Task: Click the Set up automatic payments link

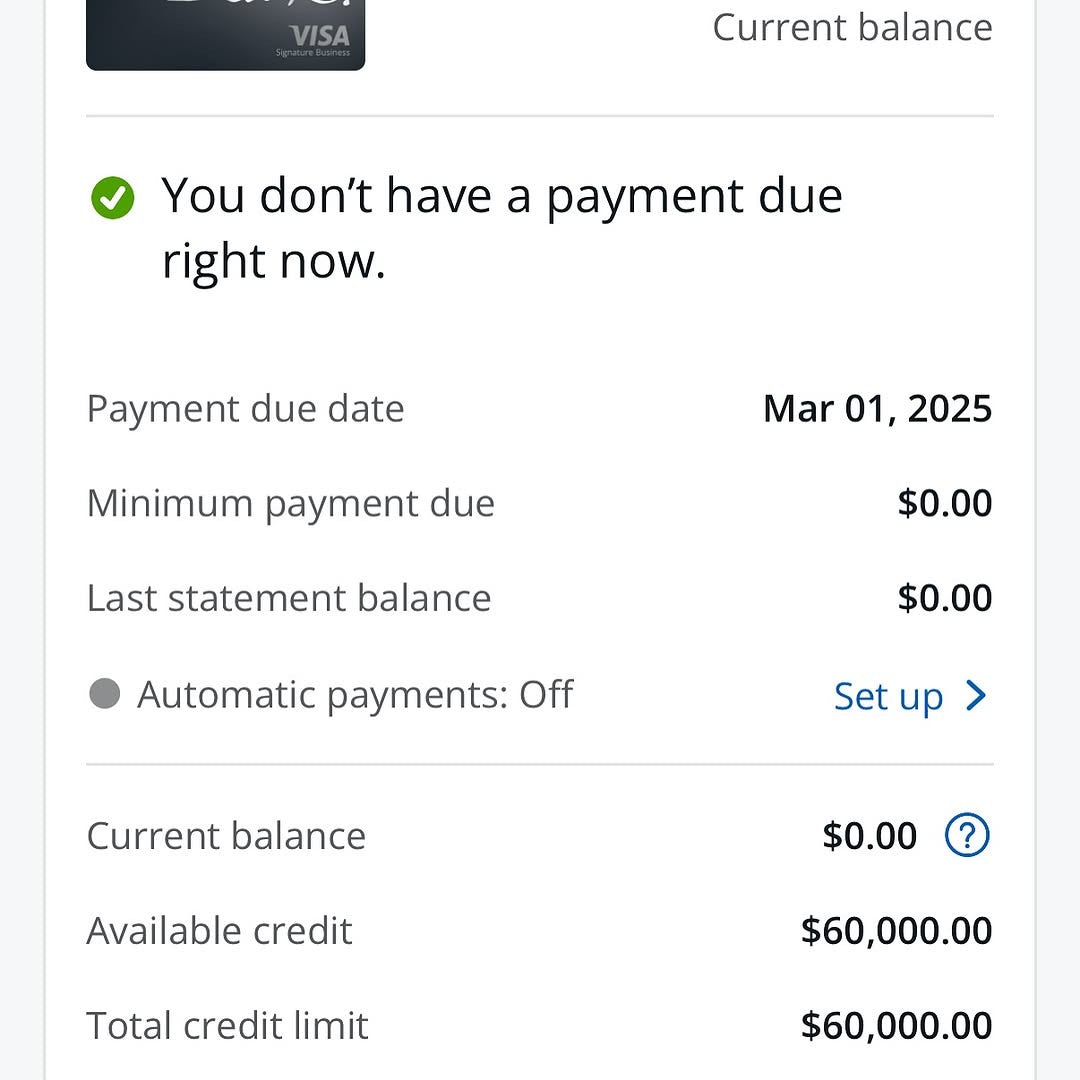Action: pos(888,696)
